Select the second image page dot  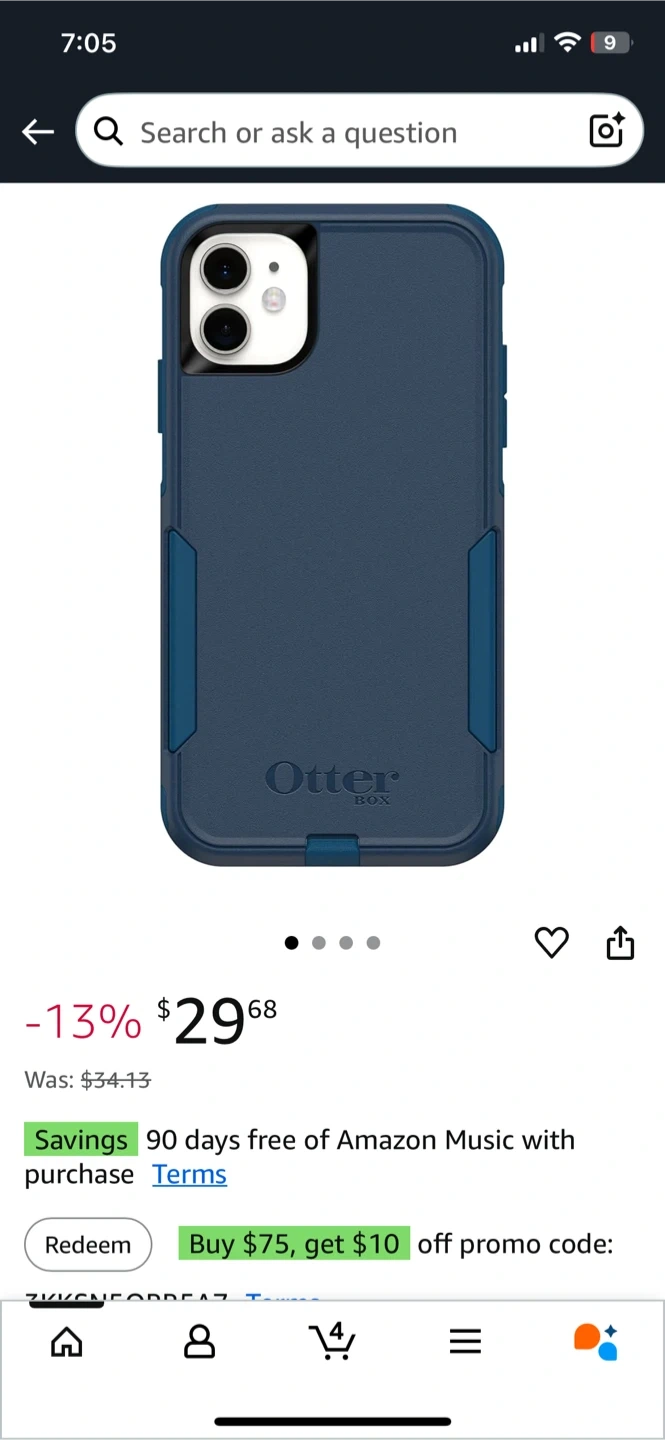point(319,942)
